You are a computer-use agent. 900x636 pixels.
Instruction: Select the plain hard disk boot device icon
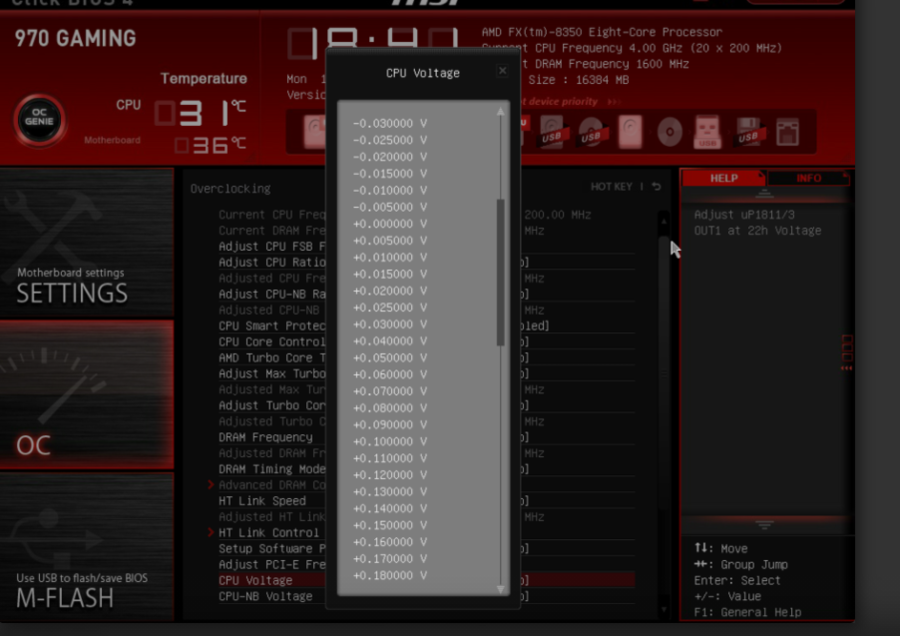630,132
